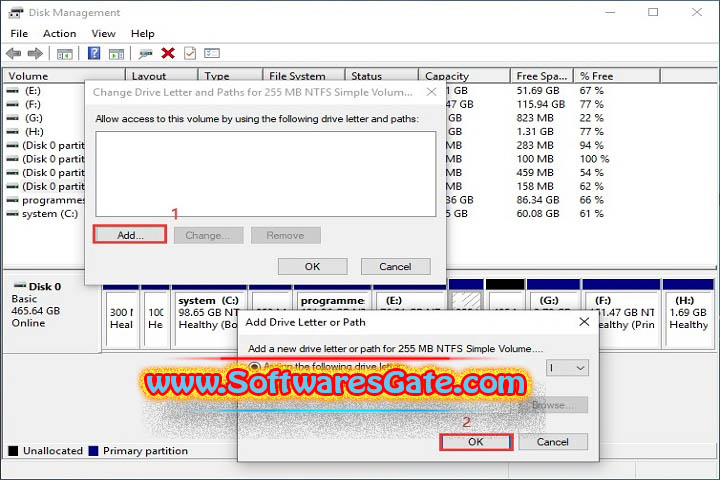
Task: Click the free space value 115.94 GB
Action: (x=540, y=104)
